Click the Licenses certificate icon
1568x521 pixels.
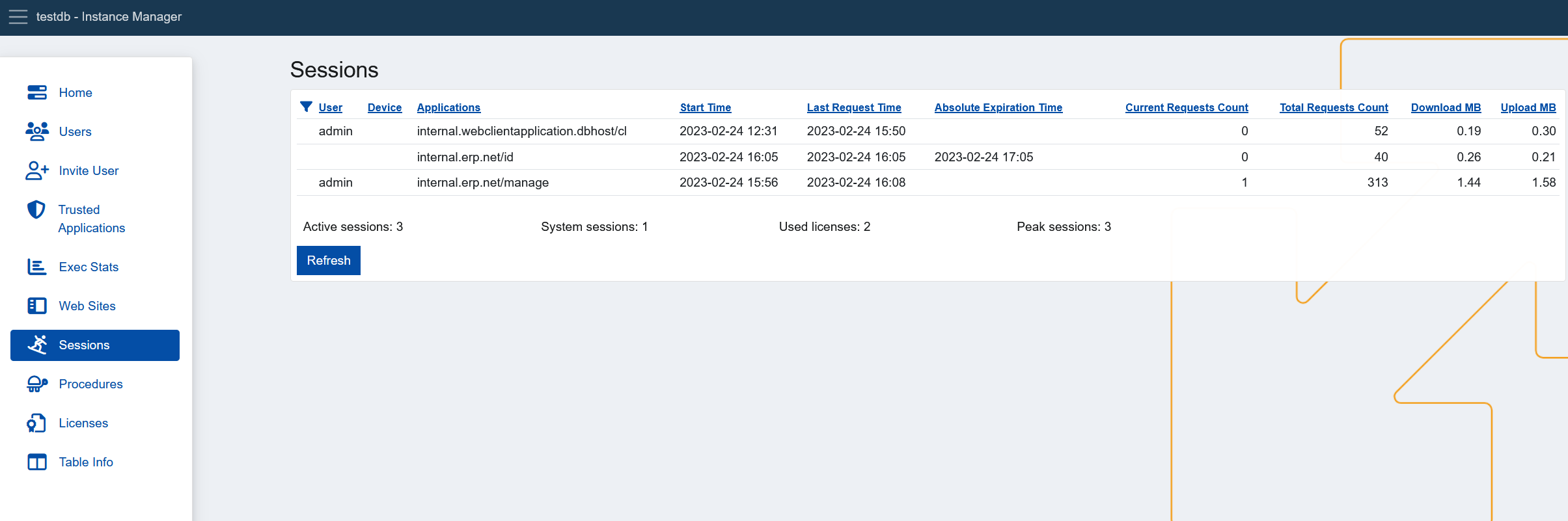(36, 423)
